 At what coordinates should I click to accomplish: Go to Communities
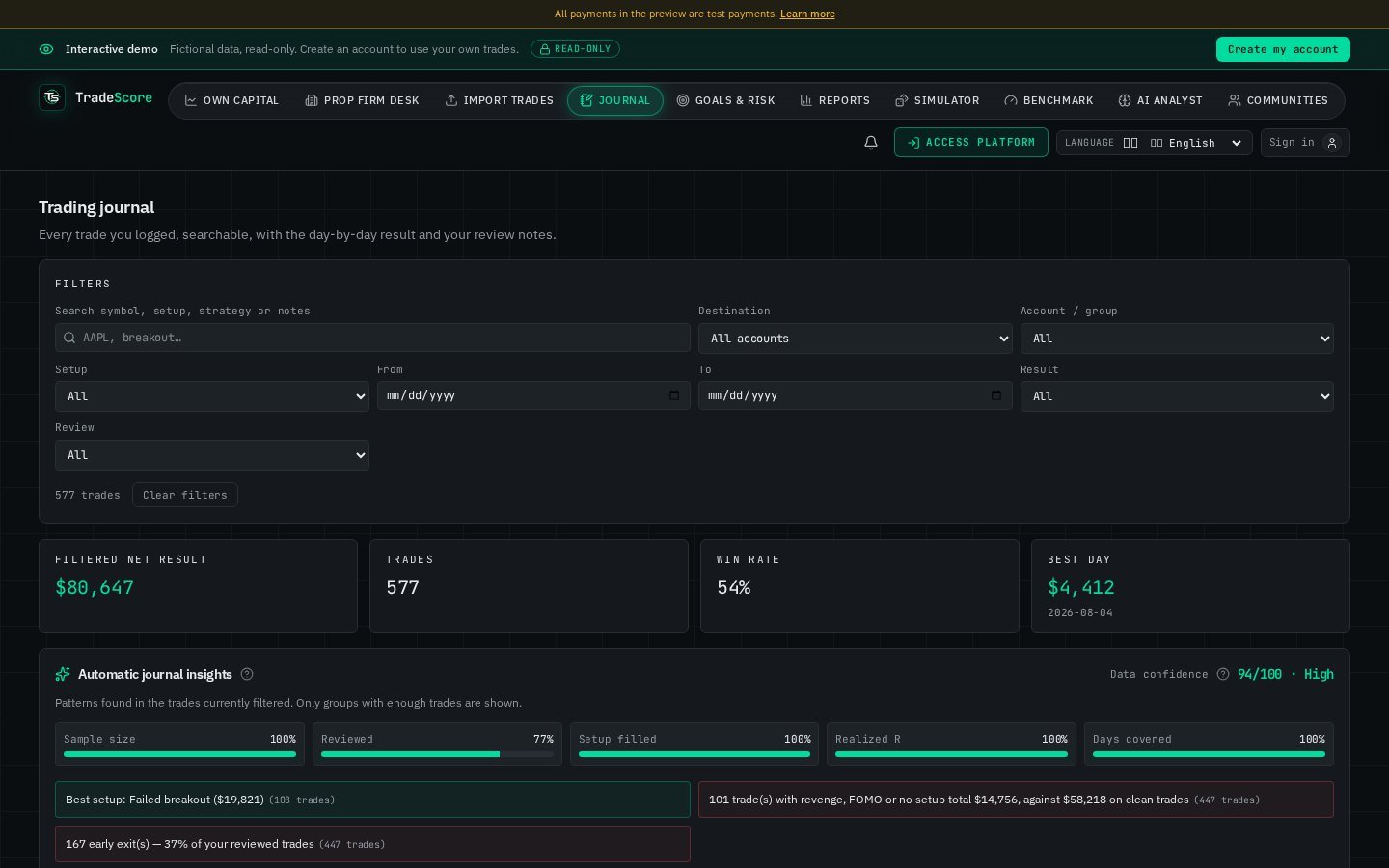(x=1278, y=100)
